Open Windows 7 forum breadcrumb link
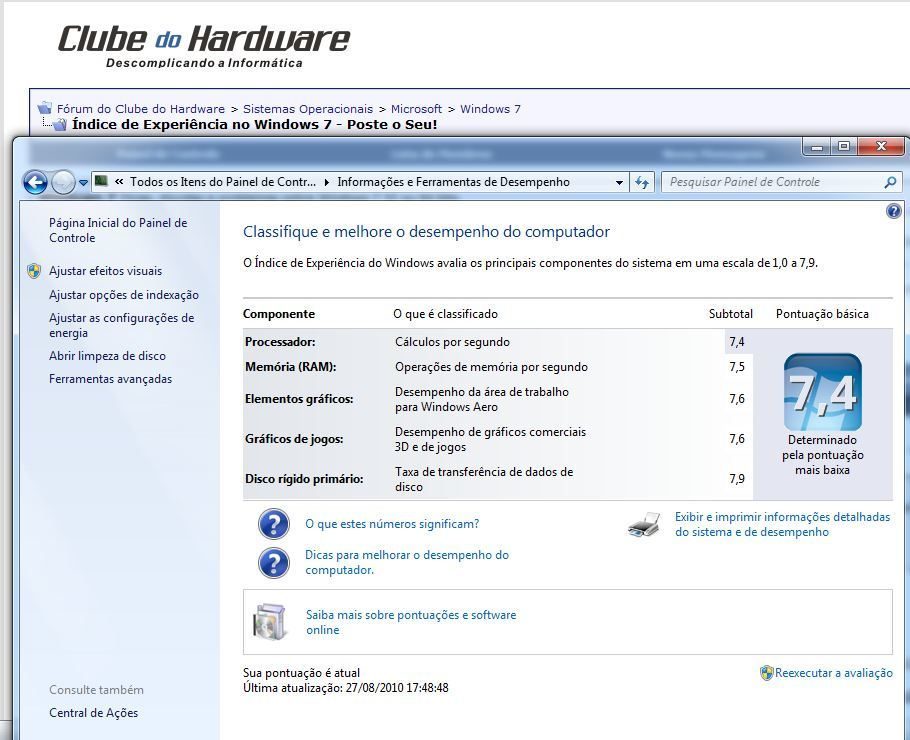The width and height of the screenshot is (910, 740). click(490, 109)
